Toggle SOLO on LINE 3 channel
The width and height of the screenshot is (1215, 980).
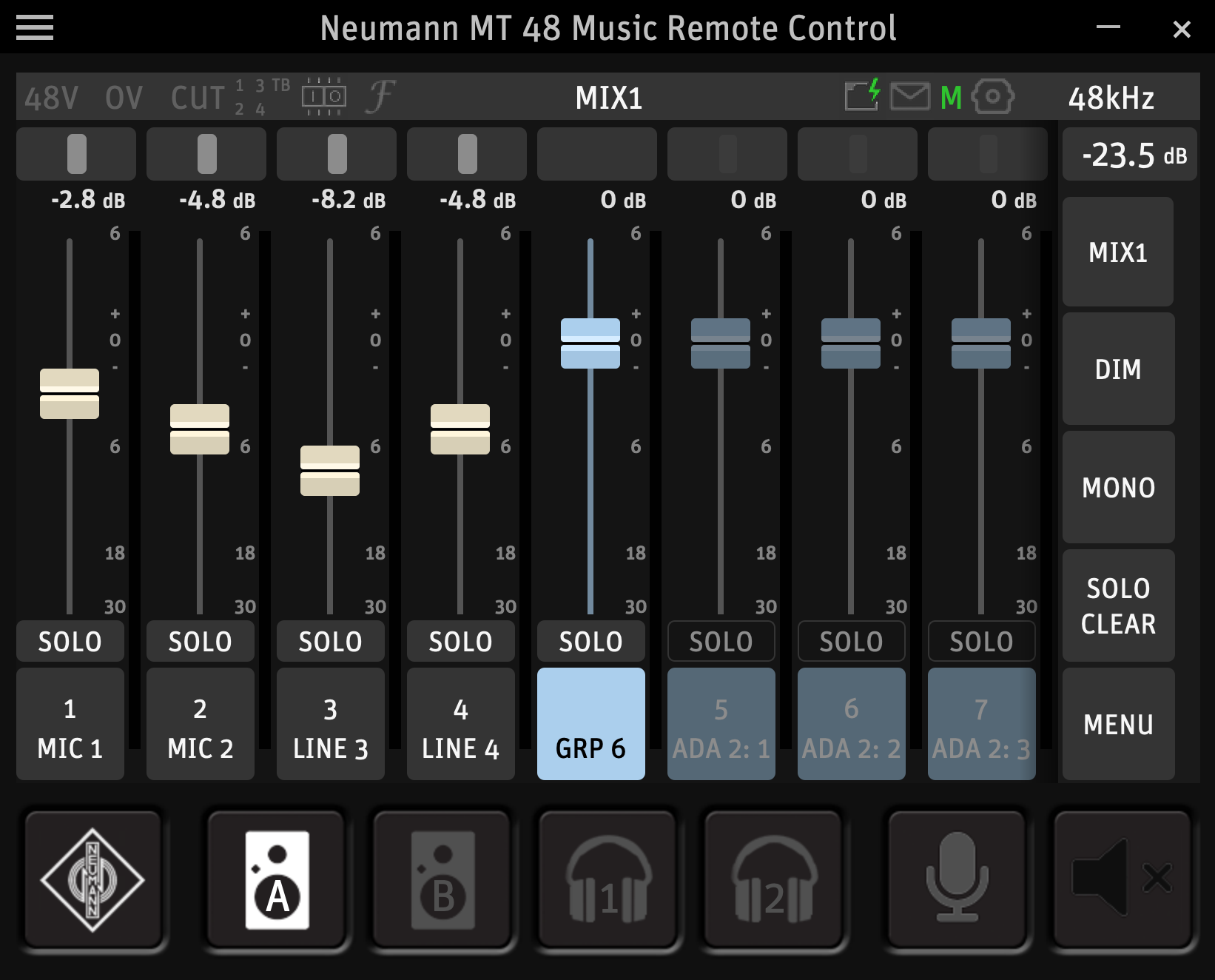click(x=330, y=641)
